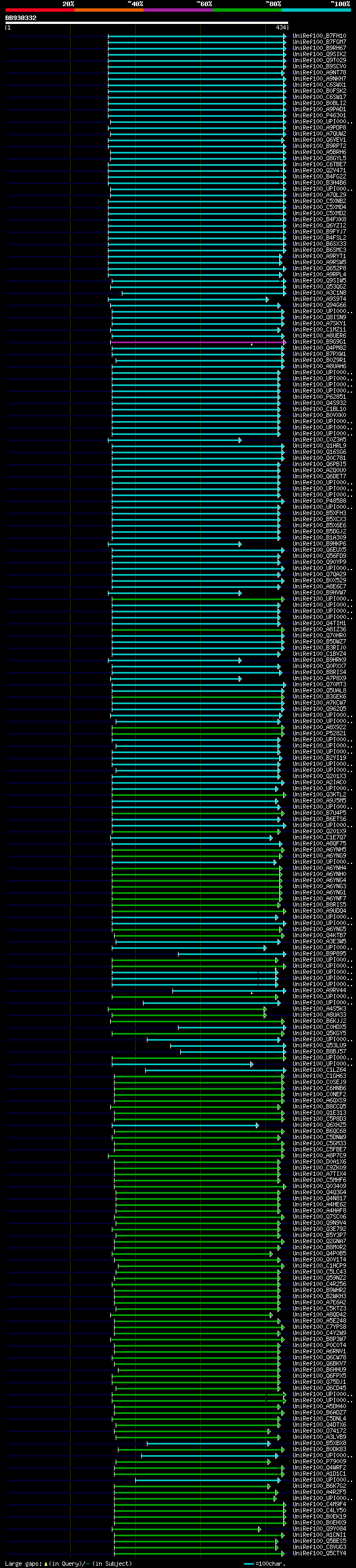This screenshot has height=1568, width=356.
Task: Click the red 20% identity legend segment
Action: click(39, 10)
